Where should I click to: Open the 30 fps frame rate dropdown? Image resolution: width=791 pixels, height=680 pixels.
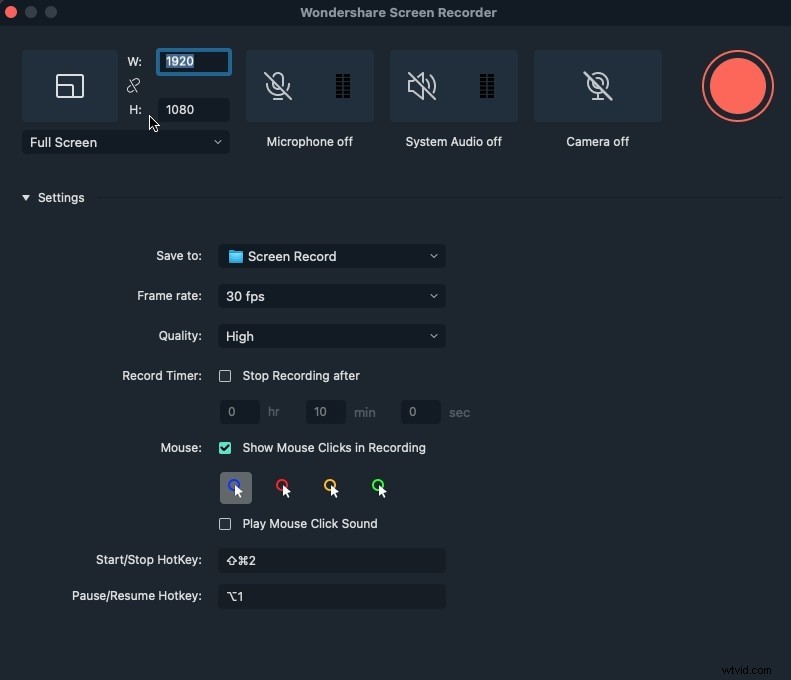tap(332, 296)
